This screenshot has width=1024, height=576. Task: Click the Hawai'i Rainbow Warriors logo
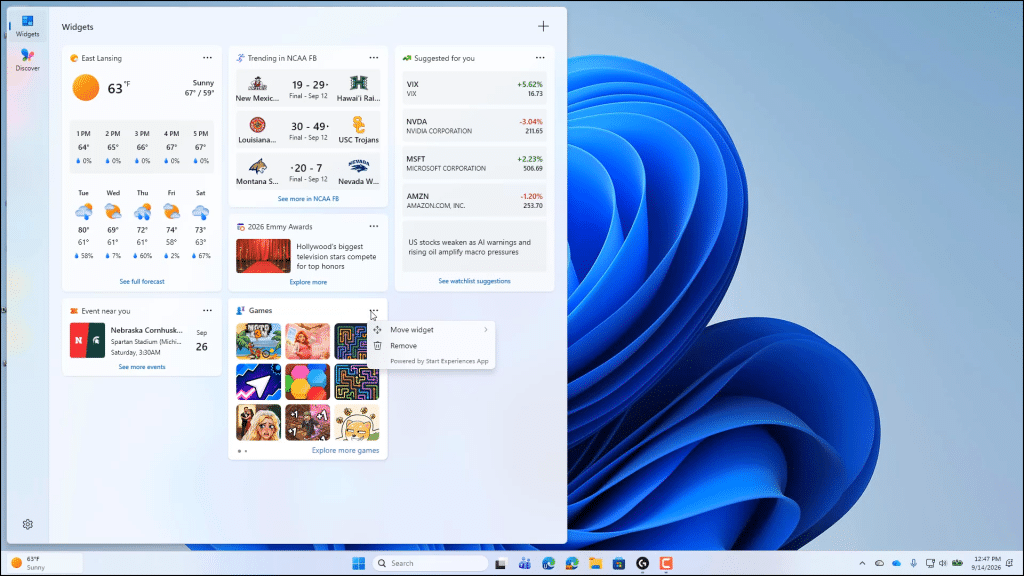click(359, 83)
